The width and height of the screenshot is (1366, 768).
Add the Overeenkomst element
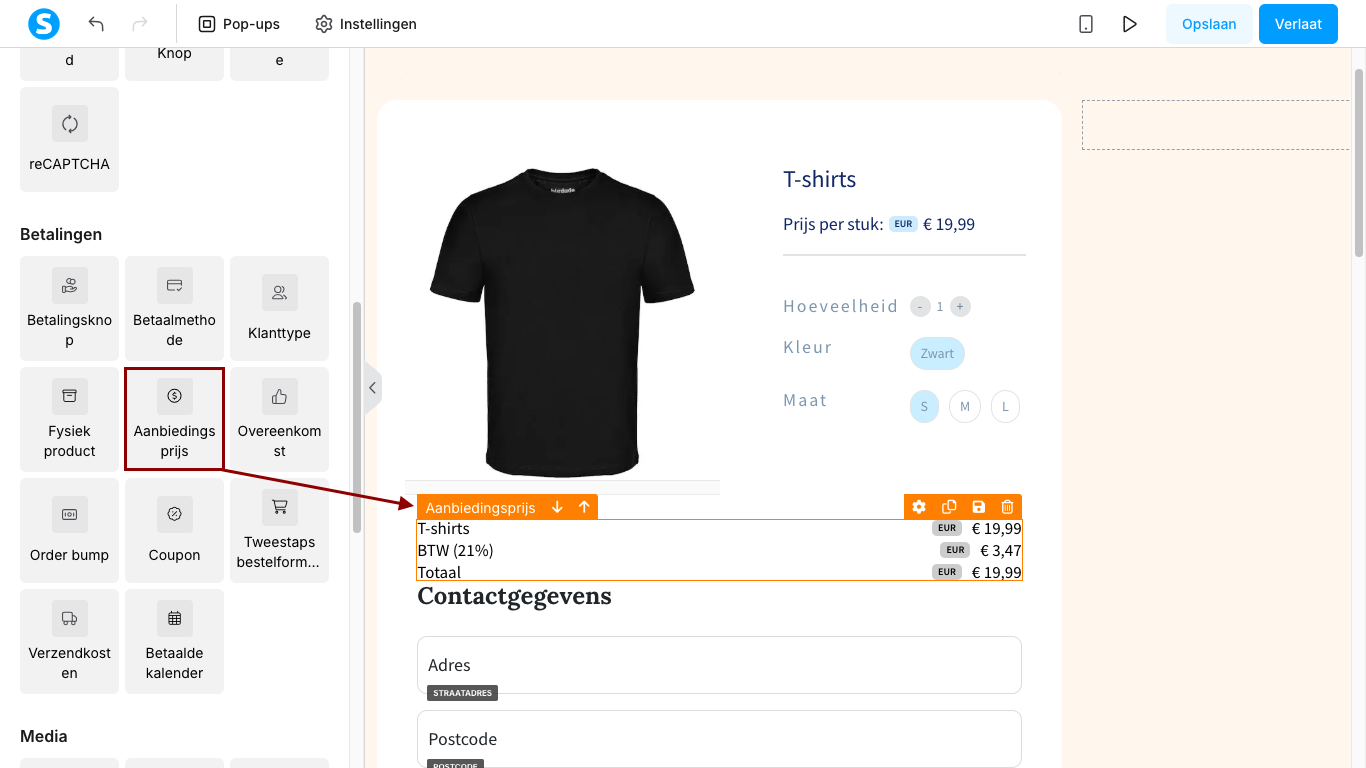tap(279, 419)
